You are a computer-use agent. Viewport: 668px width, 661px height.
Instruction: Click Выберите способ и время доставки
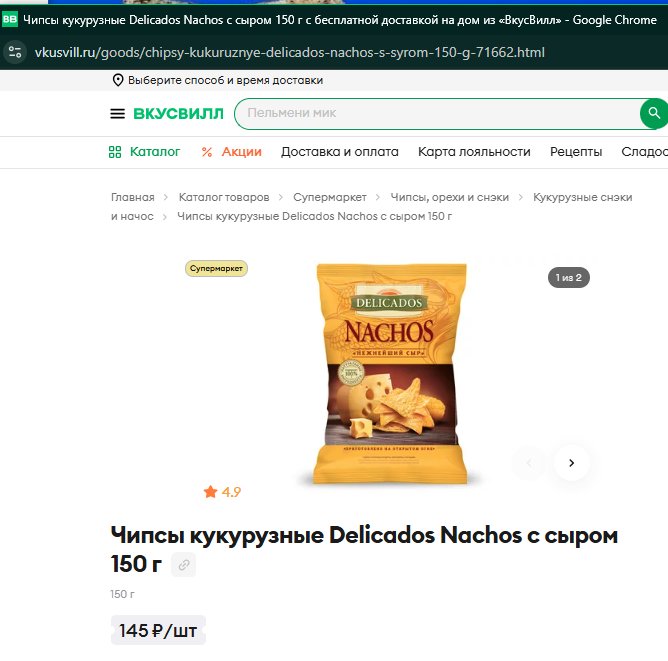(x=225, y=80)
